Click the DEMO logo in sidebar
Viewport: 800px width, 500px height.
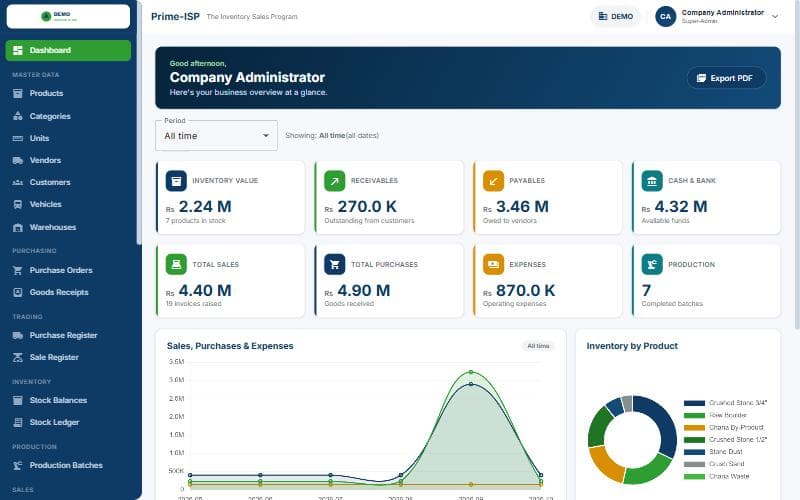68,16
